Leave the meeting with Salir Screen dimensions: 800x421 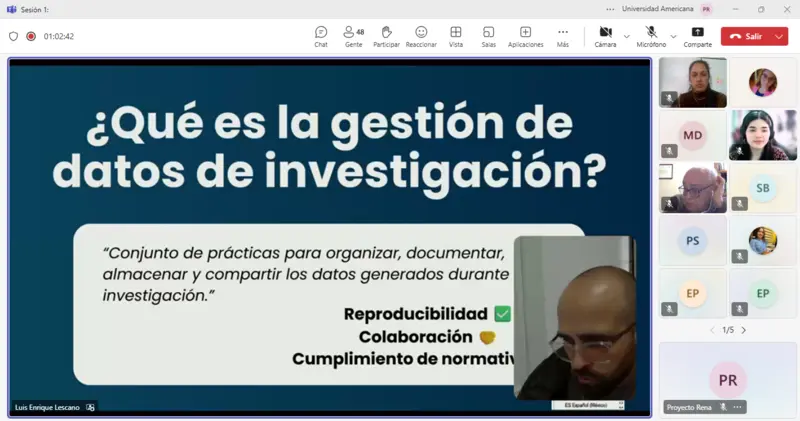click(x=747, y=36)
